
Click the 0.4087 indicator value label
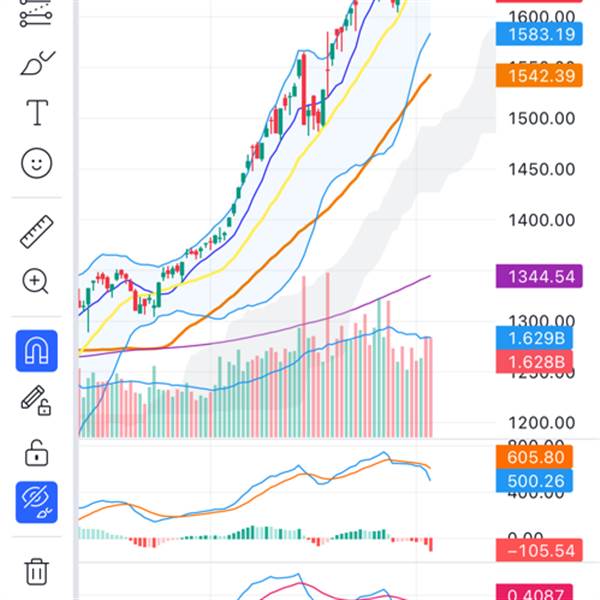point(534,592)
